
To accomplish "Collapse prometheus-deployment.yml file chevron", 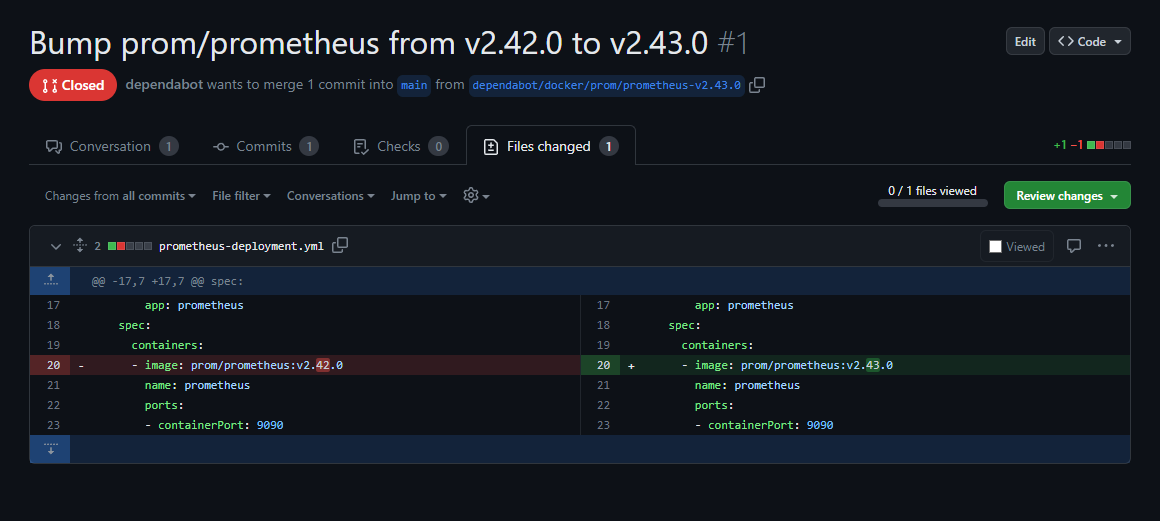I will (x=55, y=246).
